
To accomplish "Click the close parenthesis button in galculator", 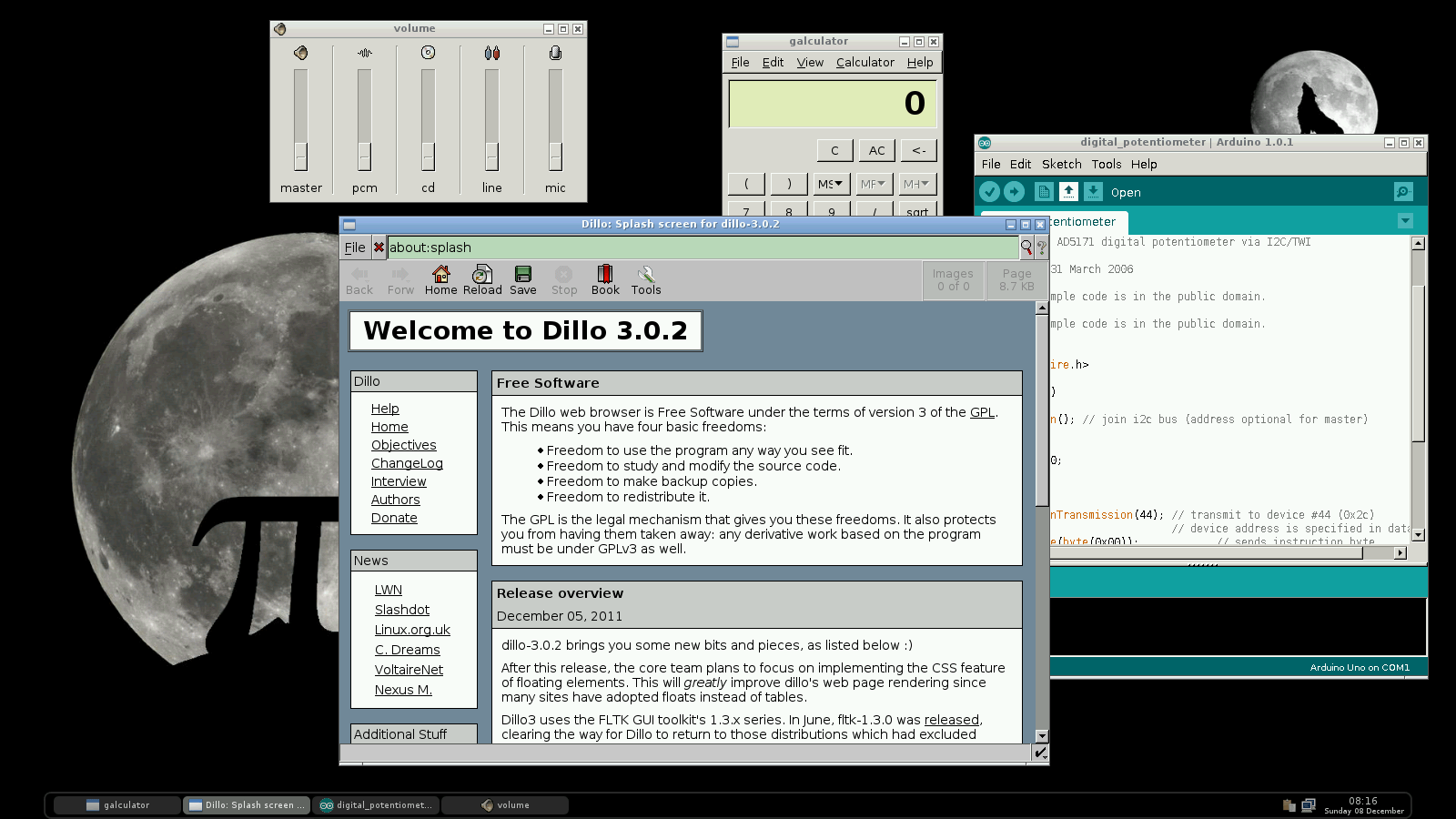I will coord(789,184).
